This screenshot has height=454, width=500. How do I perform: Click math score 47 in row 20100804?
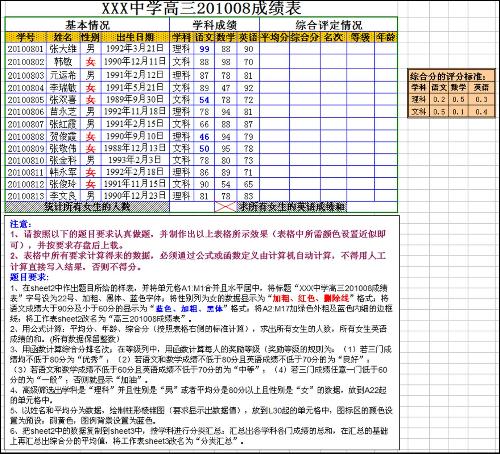tap(226, 88)
